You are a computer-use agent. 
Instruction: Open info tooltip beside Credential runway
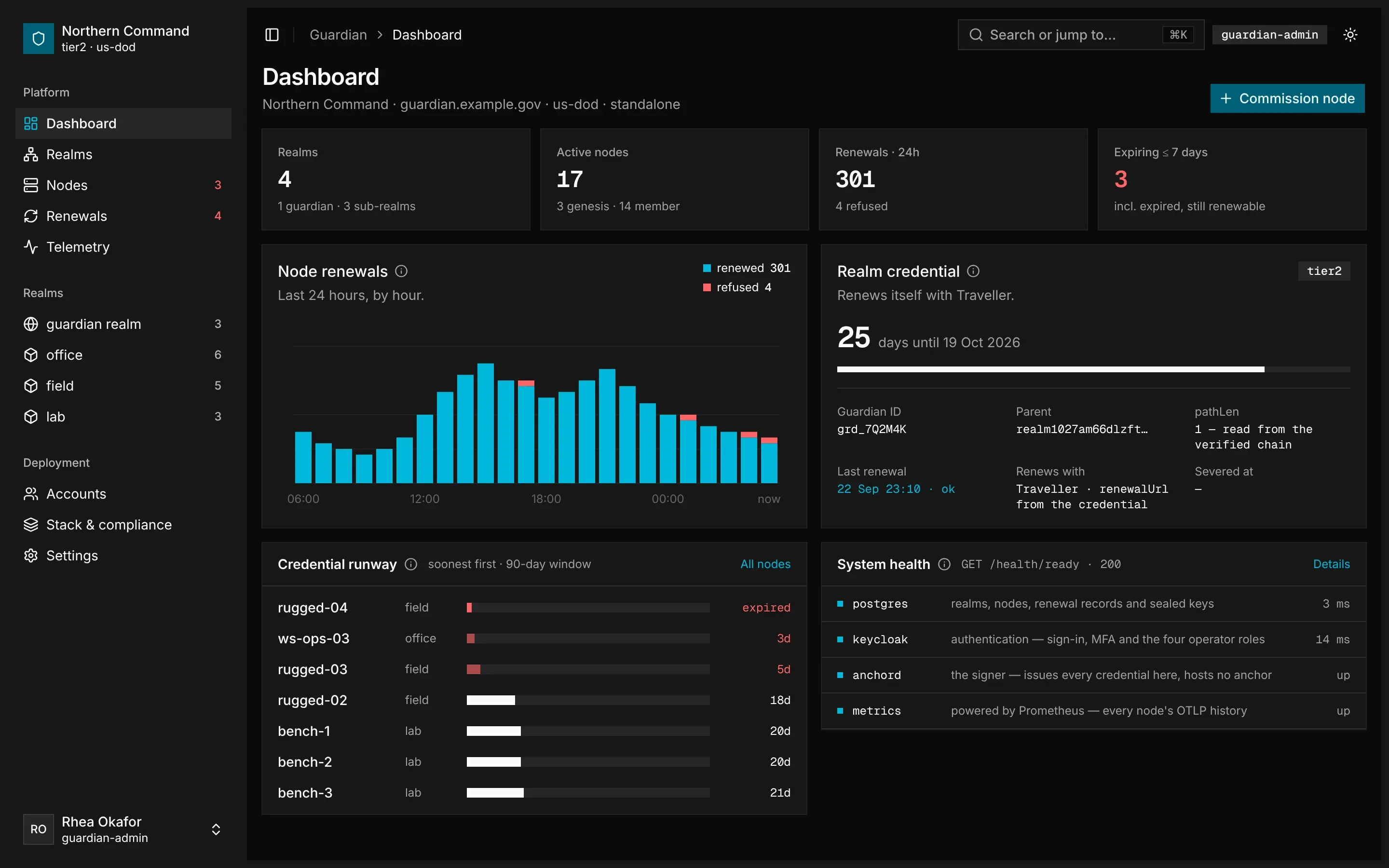[411, 564]
